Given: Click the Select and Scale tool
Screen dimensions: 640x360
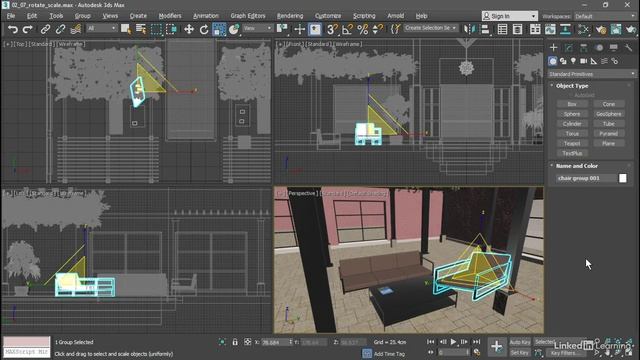Looking at the screenshot, I should 219,29.
